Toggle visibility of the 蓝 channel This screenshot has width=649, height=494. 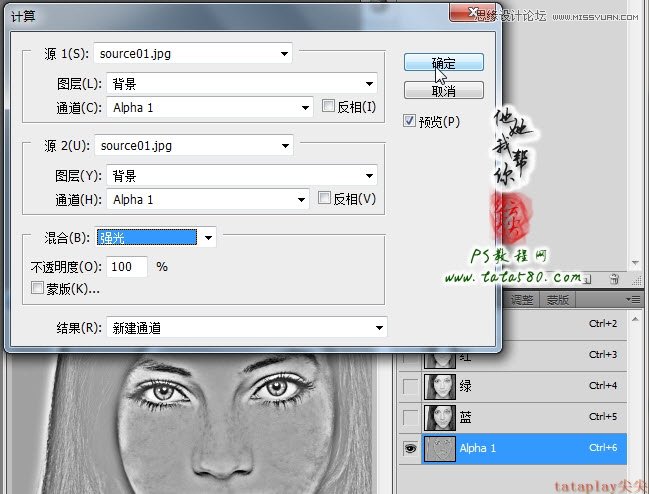410,418
